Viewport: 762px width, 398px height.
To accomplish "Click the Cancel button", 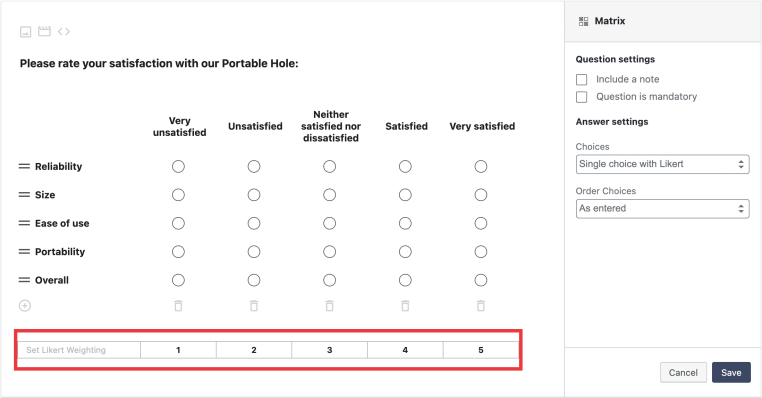I will [x=683, y=373].
